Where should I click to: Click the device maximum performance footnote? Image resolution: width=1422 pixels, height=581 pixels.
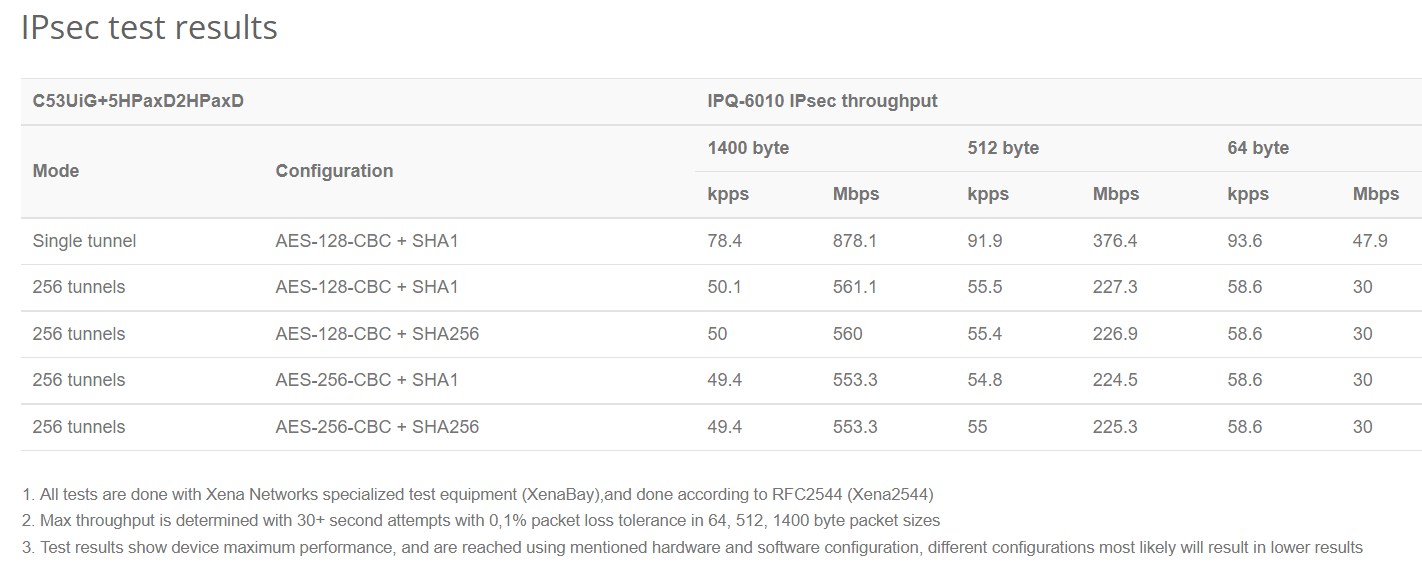(692, 547)
